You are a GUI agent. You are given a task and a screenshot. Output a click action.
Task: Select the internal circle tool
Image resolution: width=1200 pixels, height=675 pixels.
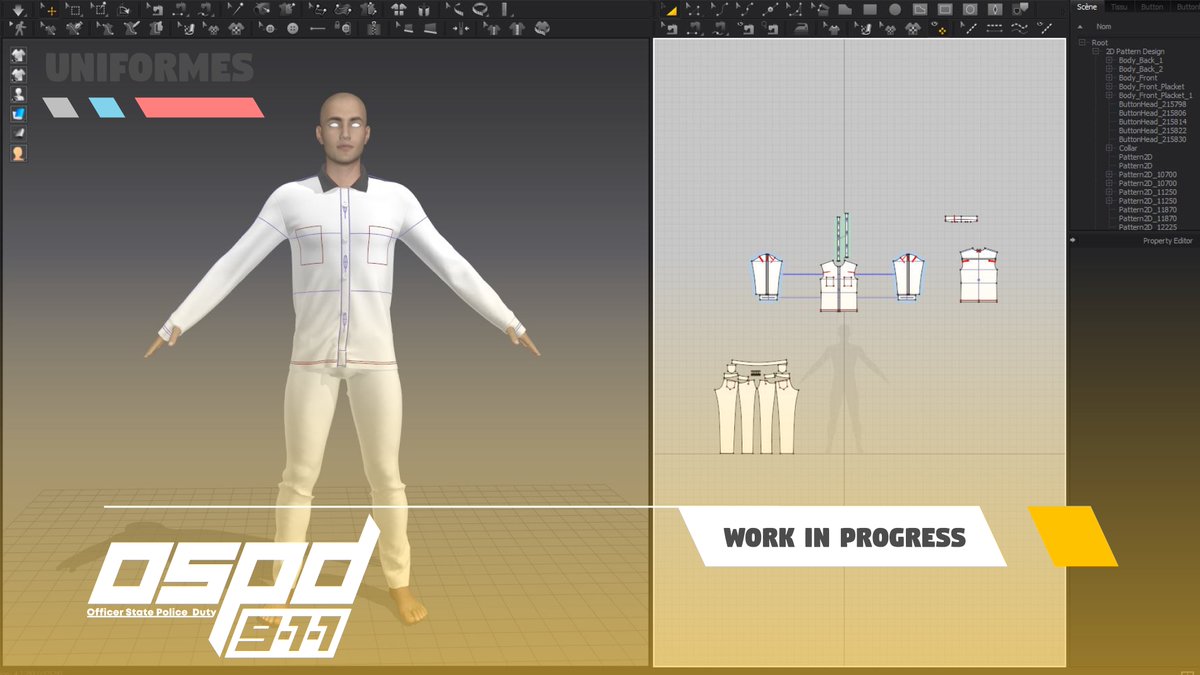970,9
